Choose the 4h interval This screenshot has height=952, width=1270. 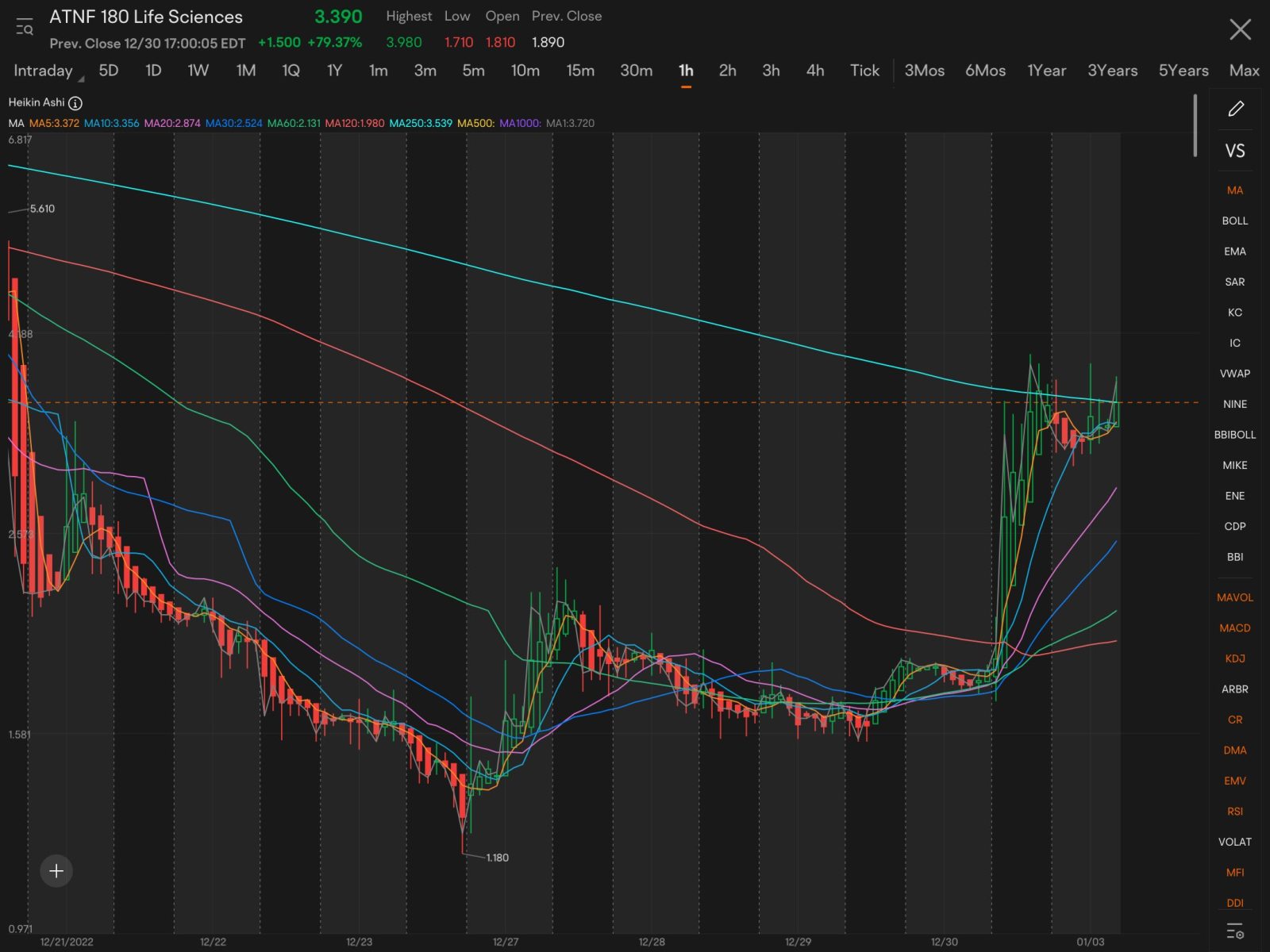815,71
